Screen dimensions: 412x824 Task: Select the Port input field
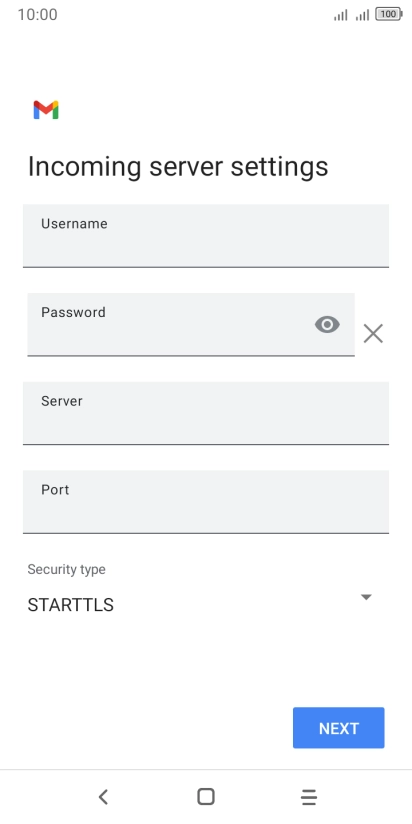pyautogui.click(x=206, y=502)
